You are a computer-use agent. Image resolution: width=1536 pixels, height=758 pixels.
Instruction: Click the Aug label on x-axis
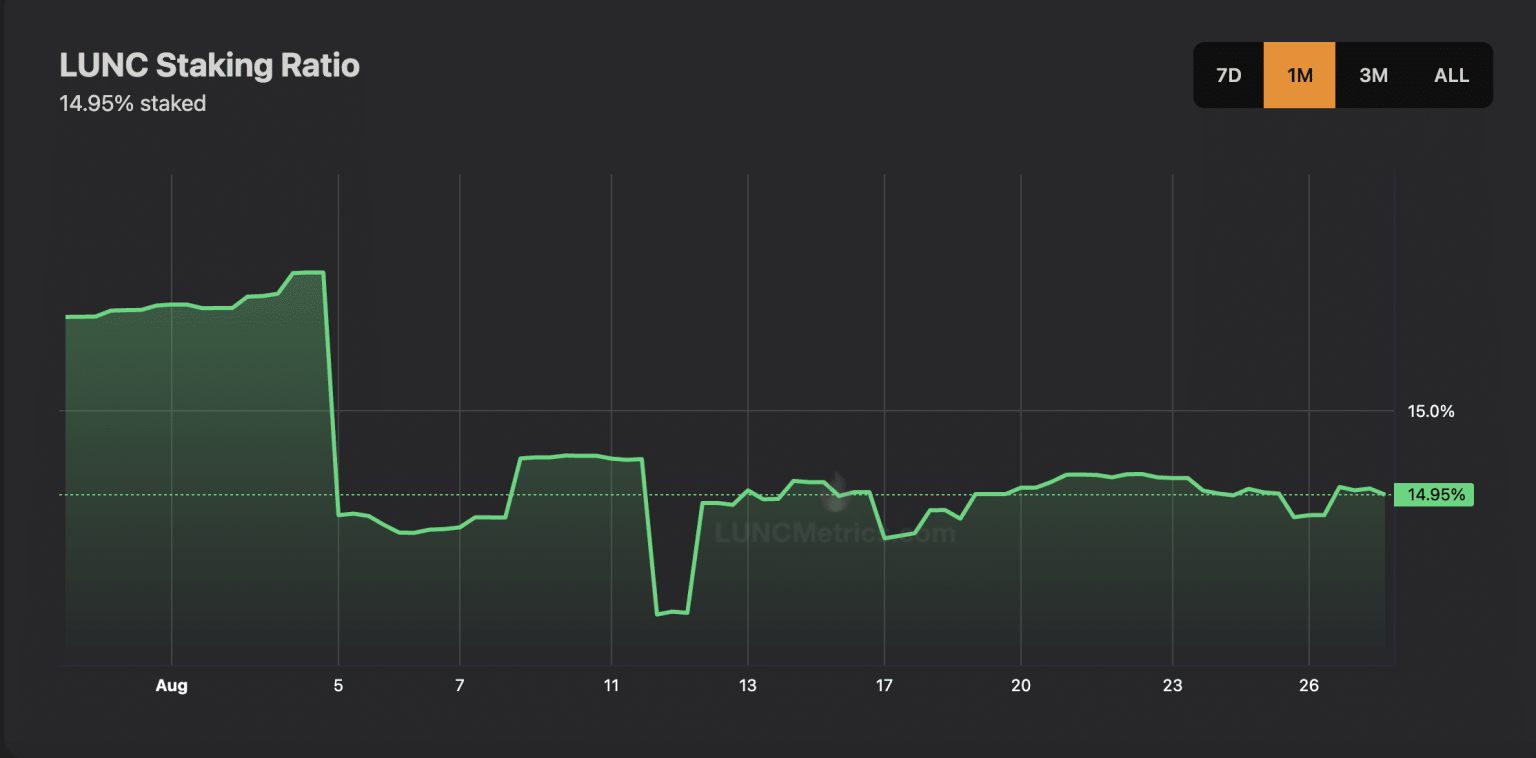[x=172, y=686]
